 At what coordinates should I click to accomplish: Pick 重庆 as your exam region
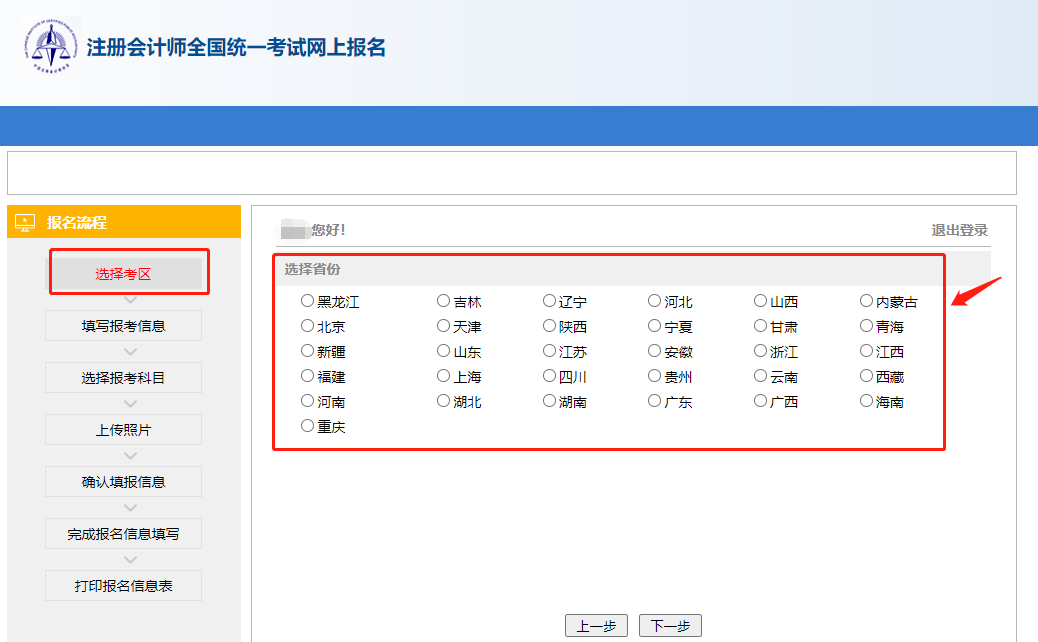point(306,425)
